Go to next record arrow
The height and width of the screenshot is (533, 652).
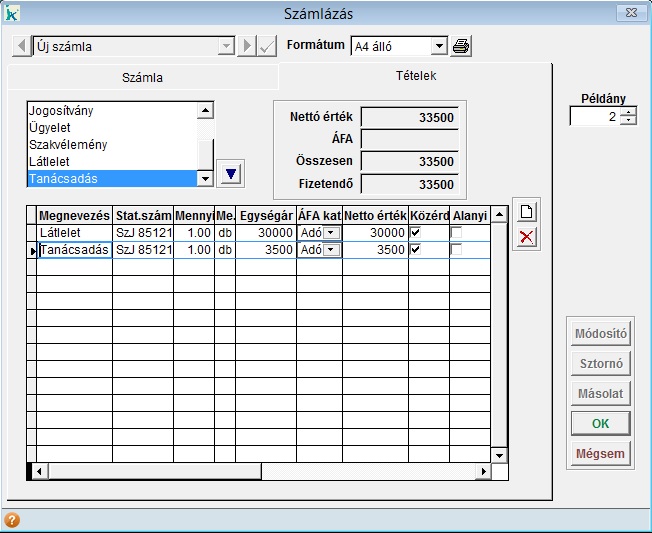click(246, 46)
